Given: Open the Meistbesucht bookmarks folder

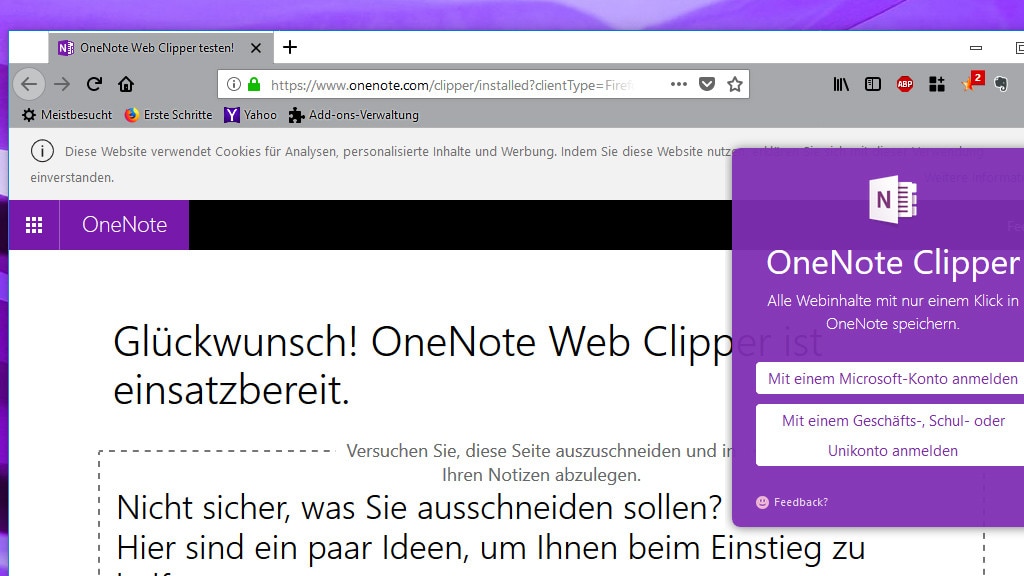Looking at the screenshot, I should click(x=67, y=115).
